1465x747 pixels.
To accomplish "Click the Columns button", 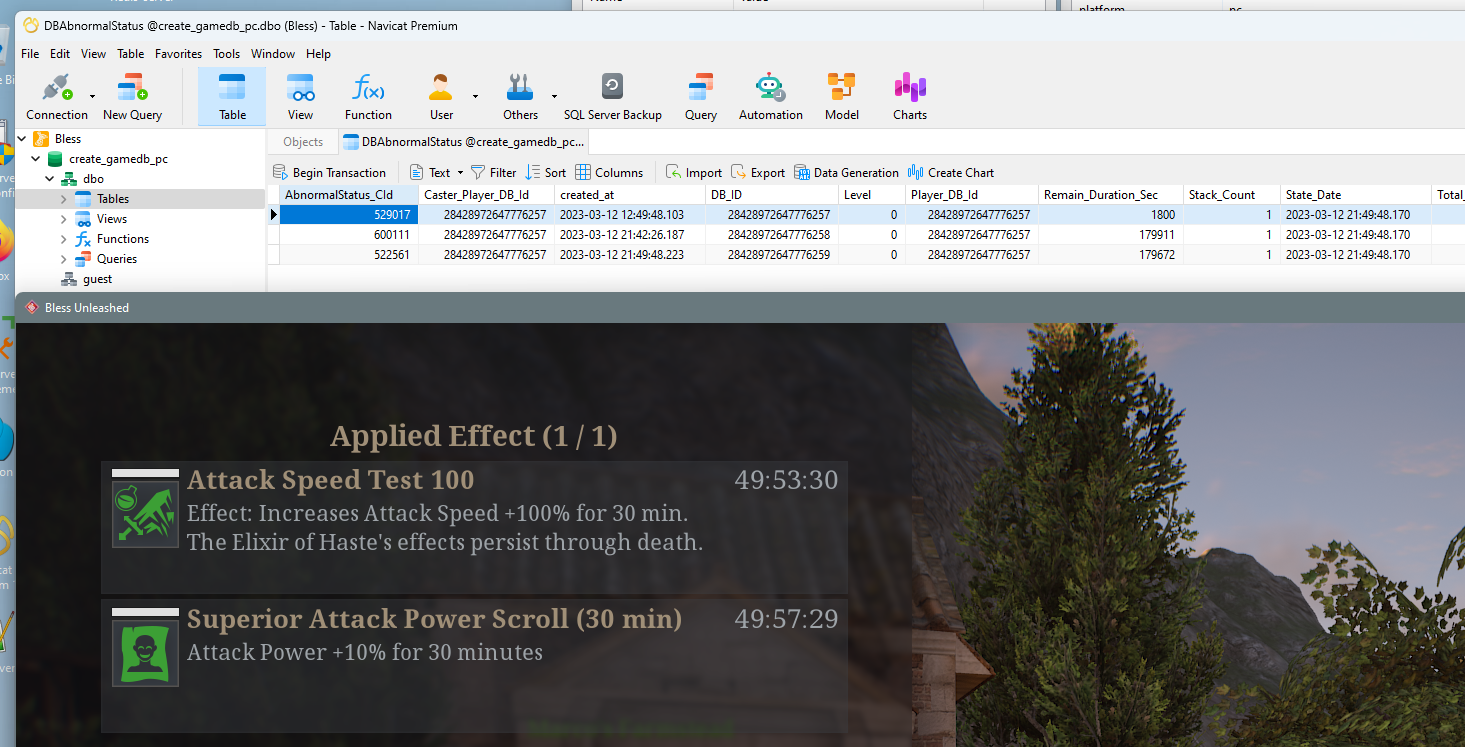I will click(609, 172).
